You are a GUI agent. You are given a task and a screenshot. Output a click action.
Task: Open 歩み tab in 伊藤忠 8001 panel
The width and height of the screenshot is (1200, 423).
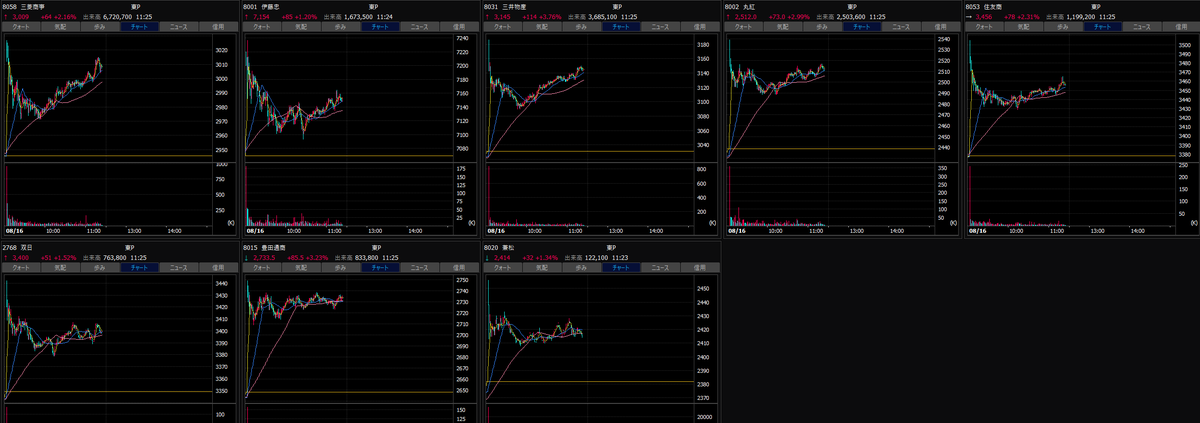click(340, 27)
